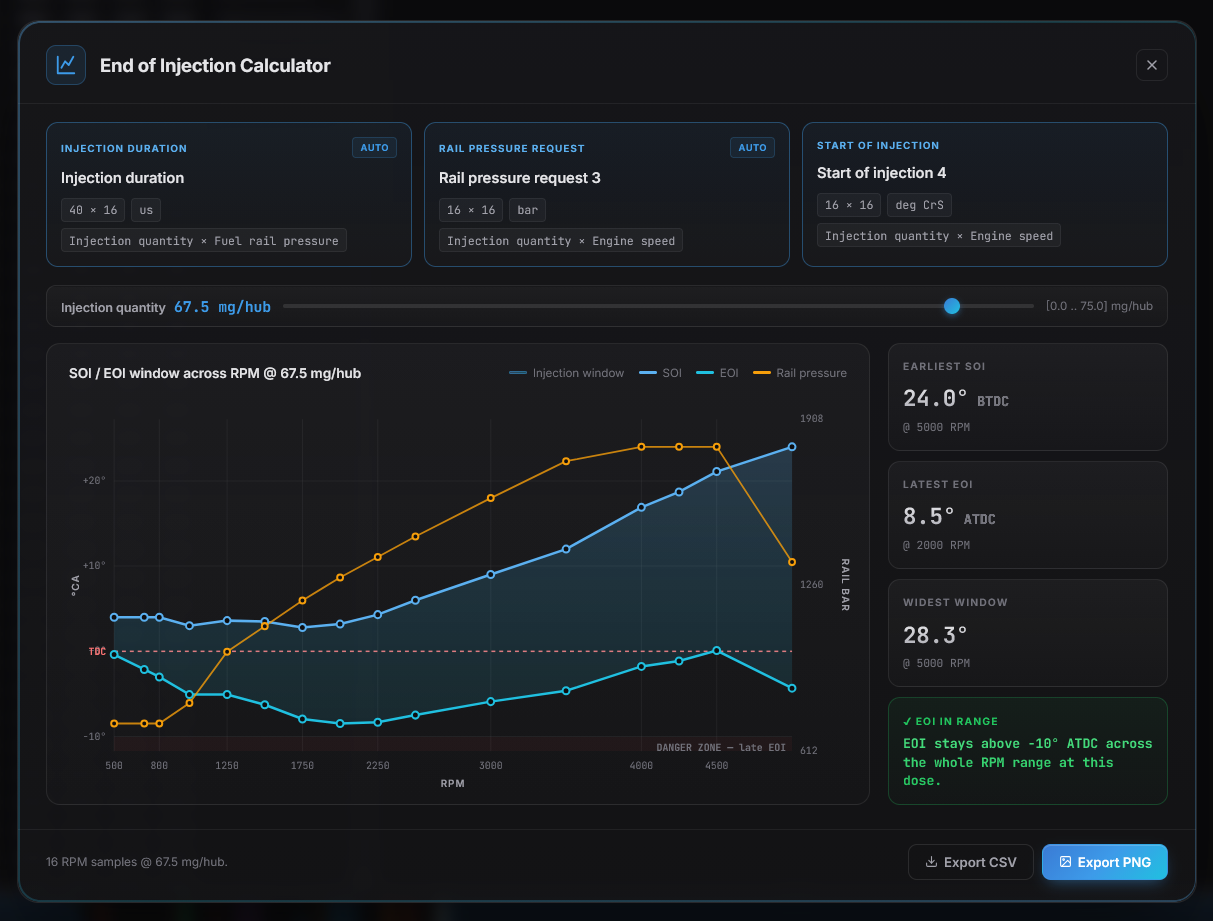The image size is (1213, 921).
Task: Click the red TDC axis label
Action: pyautogui.click(x=97, y=651)
